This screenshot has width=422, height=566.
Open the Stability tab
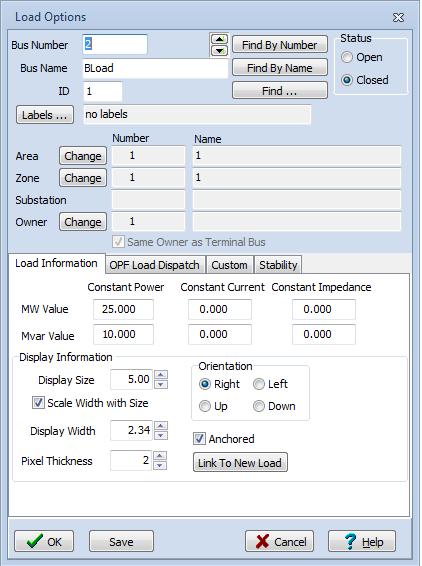[278, 265]
